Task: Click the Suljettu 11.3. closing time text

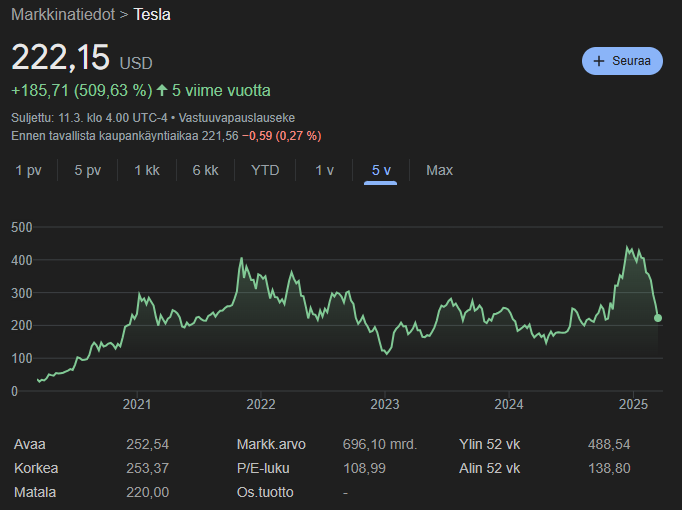Action: click(89, 118)
